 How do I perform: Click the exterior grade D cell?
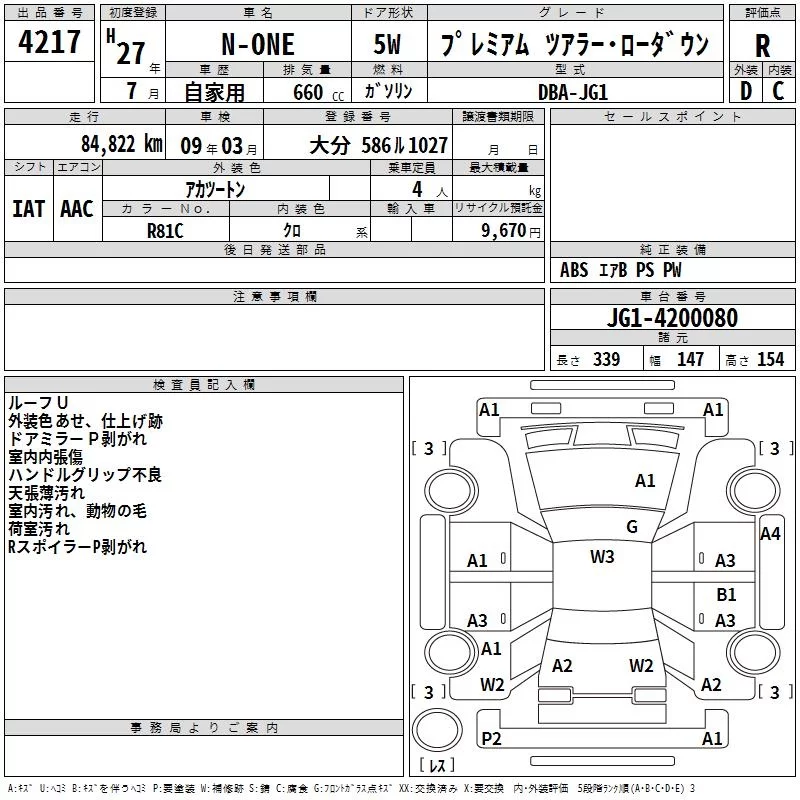click(x=746, y=90)
